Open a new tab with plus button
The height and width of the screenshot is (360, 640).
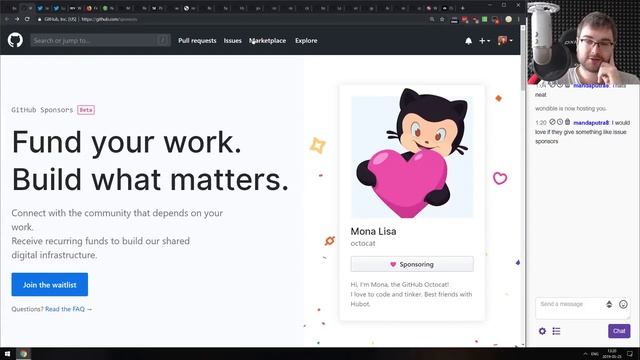462,8
